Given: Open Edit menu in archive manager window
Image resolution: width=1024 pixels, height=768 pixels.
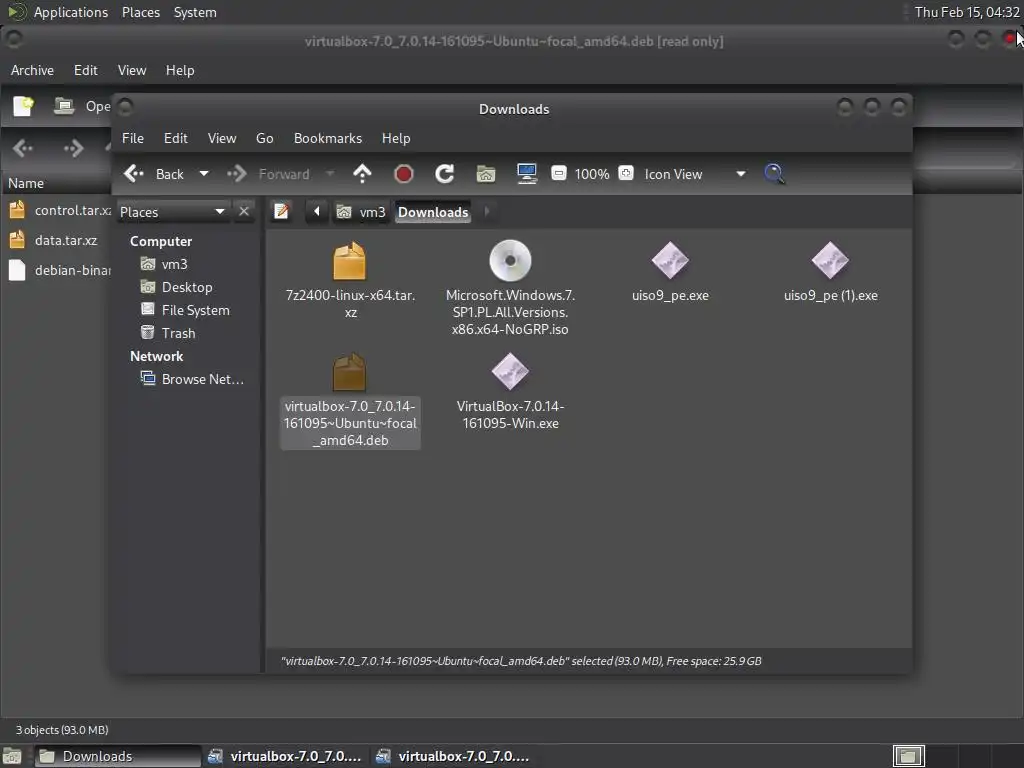Looking at the screenshot, I should tap(86, 71).
